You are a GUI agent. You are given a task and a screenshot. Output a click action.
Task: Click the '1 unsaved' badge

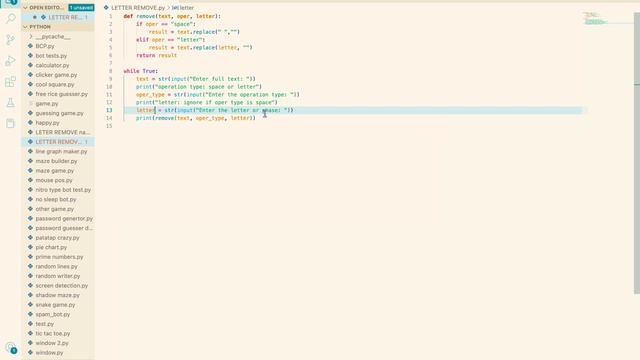click(81, 7)
